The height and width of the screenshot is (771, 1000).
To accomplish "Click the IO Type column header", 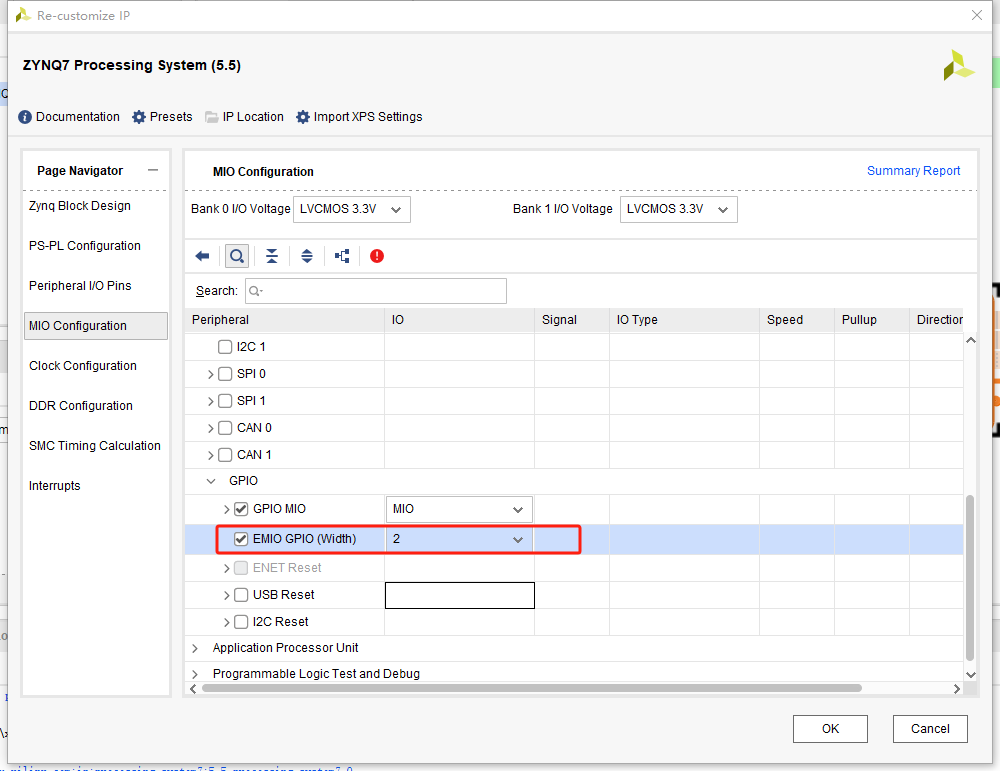I will pyautogui.click(x=684, y=320).
